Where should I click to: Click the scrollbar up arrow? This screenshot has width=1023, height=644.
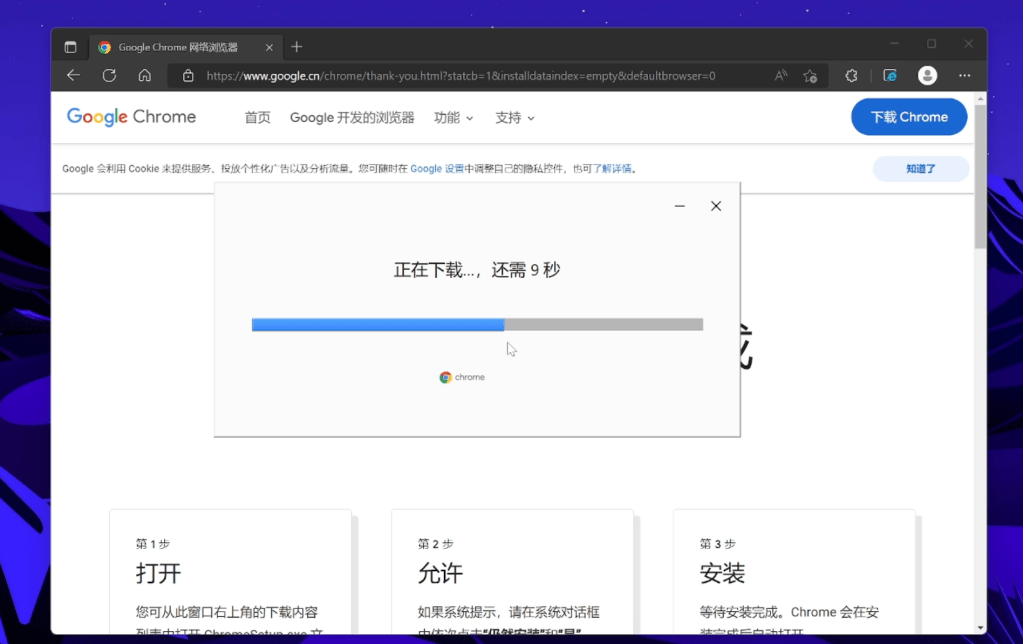point(981,99)
